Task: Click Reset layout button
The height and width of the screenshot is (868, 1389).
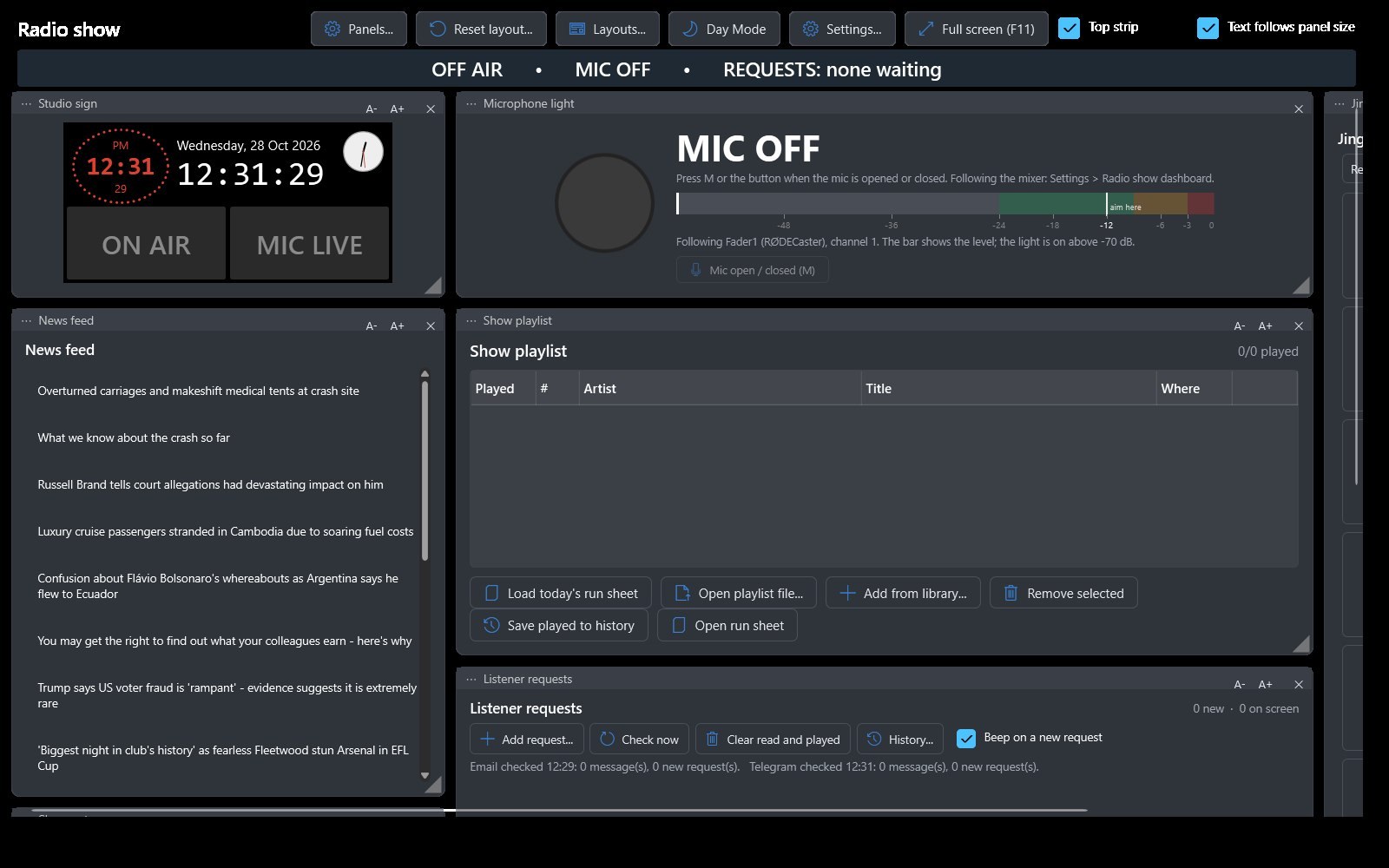Action: 481,29
